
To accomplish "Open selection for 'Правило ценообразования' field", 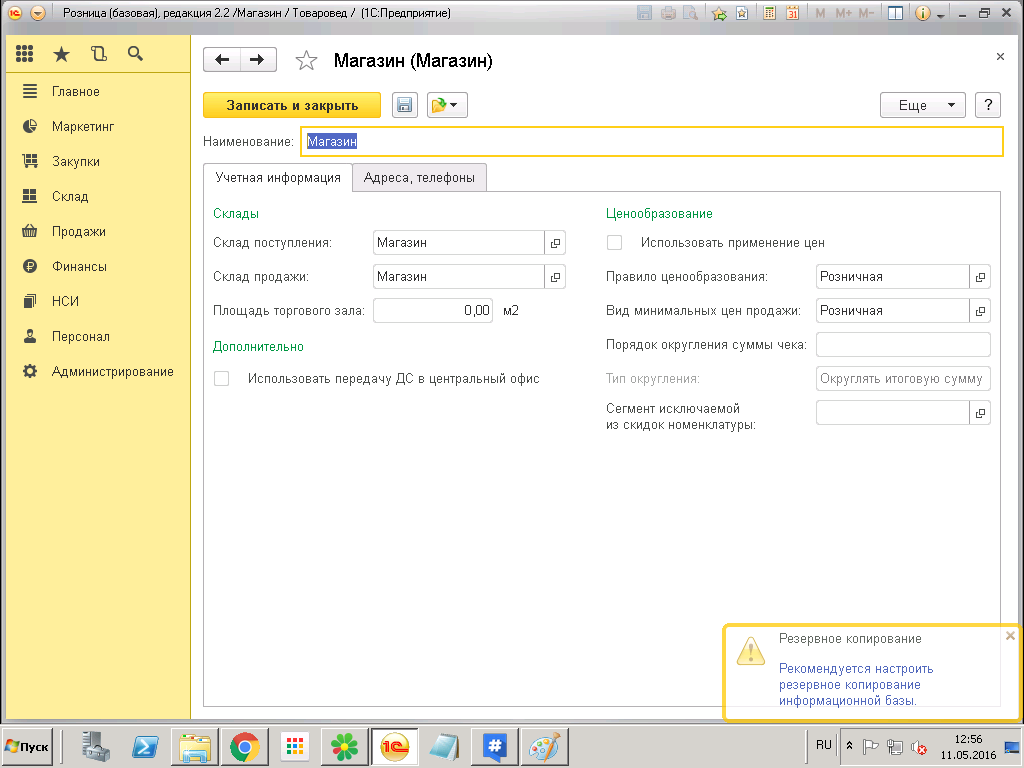I will click(x=980, y=277).
